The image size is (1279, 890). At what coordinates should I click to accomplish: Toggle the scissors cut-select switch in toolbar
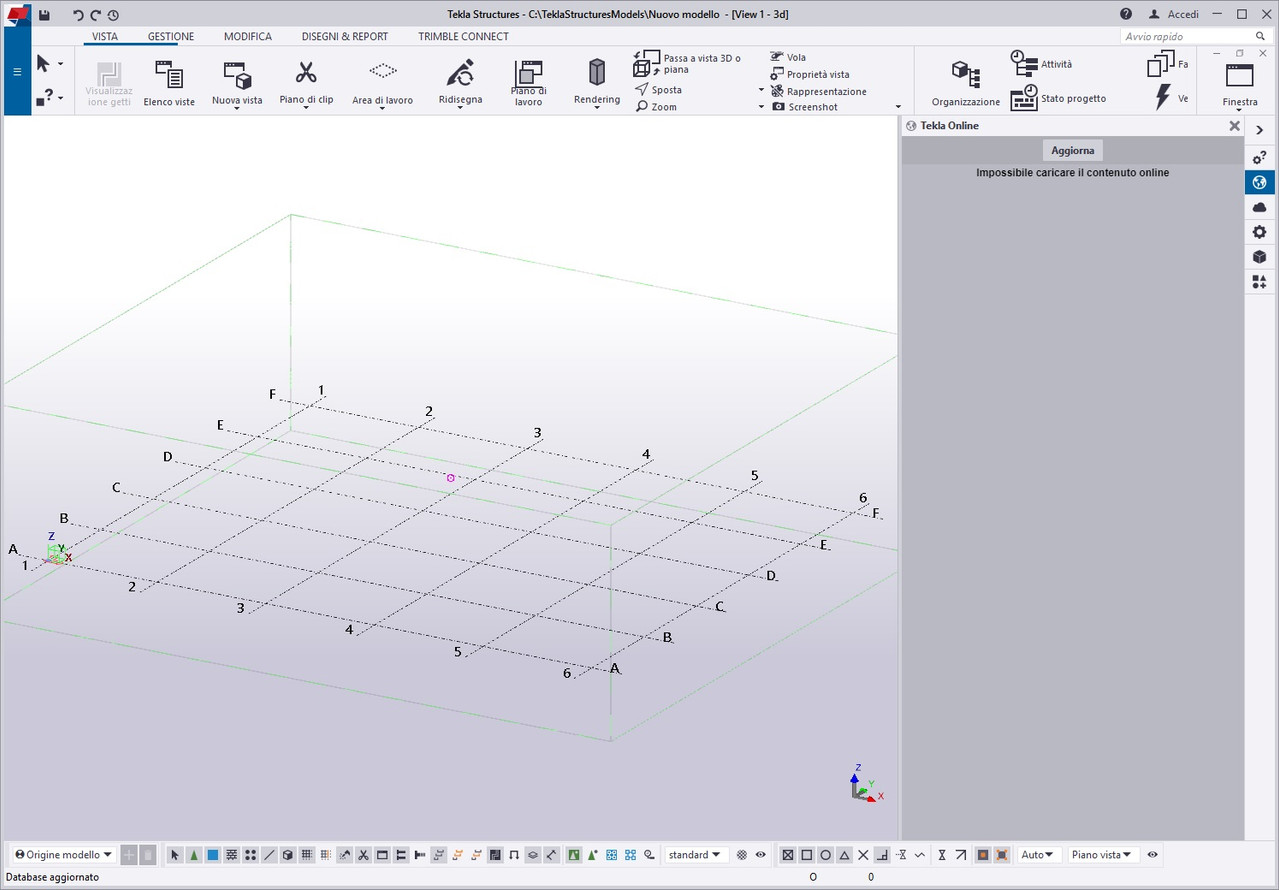click(364, 855)
